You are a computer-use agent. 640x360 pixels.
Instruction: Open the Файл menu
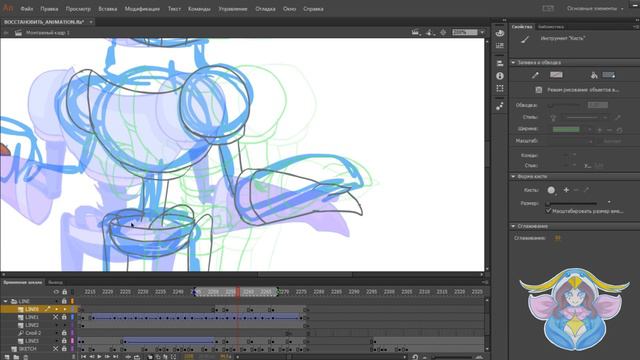point(27,9)
